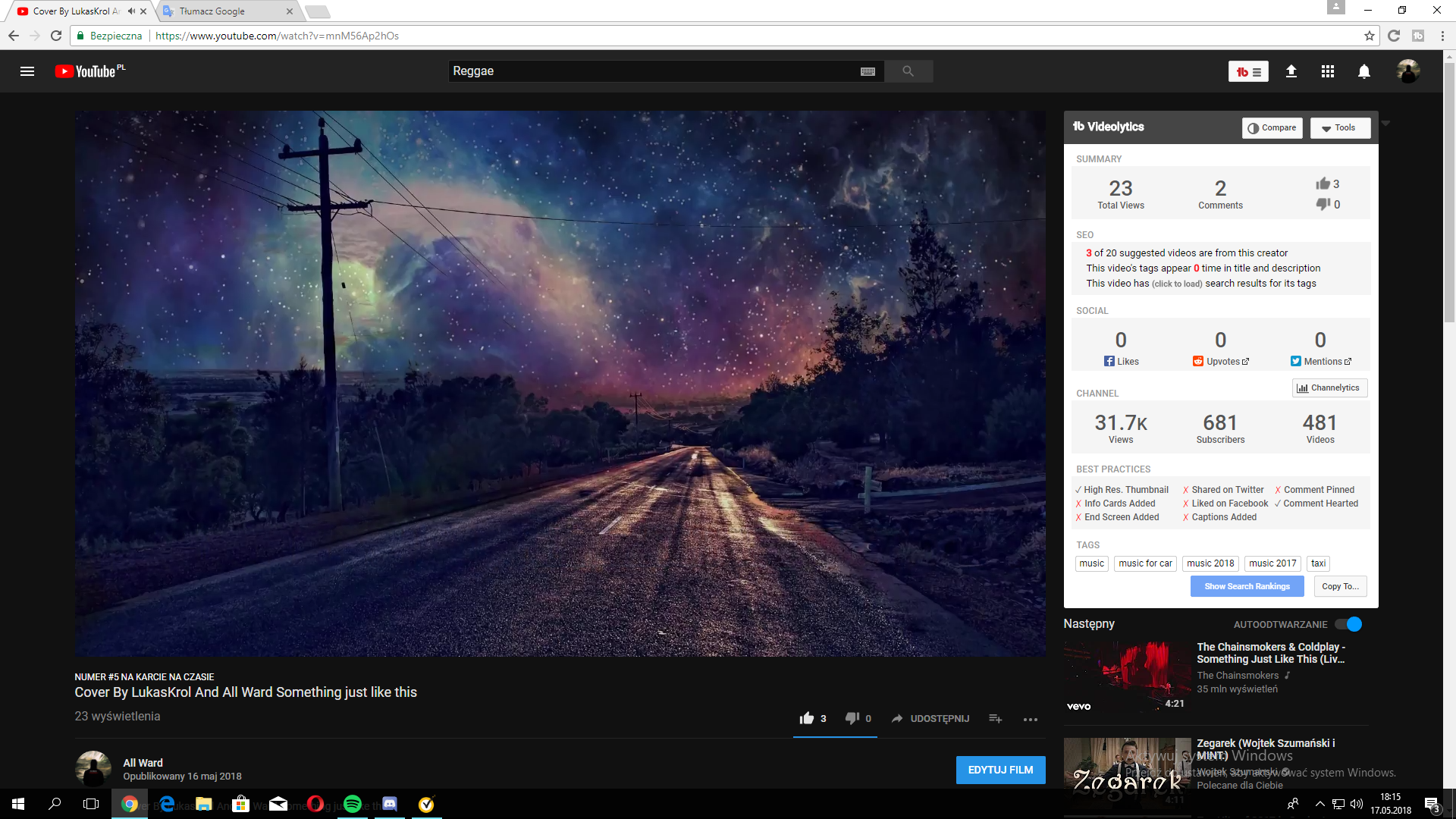
Task: Click the 'taxi' tag
Action: tap(1318, 563)
